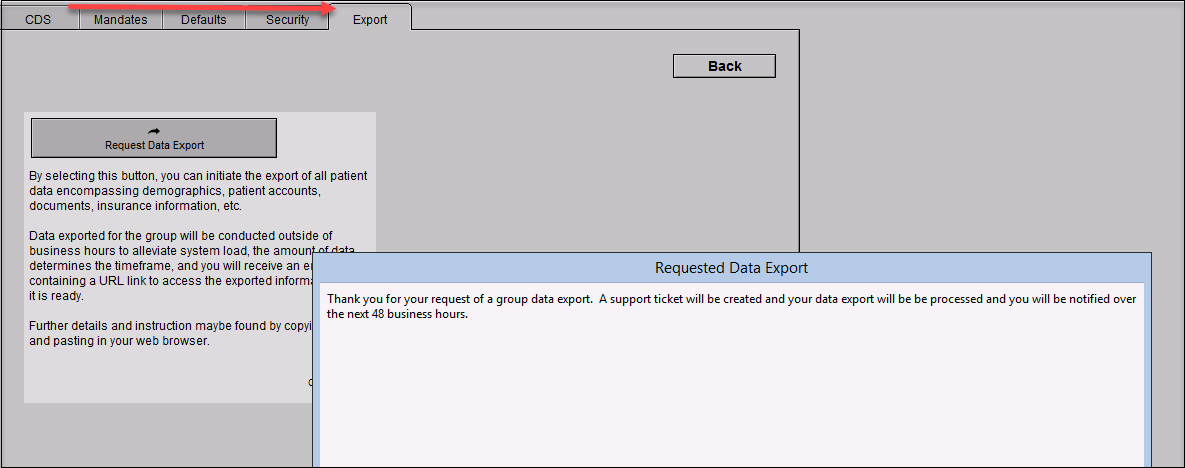Click the Requested Data Export dialog title bar
Screen dimensions: 1185x468
(x=731, y=268)
